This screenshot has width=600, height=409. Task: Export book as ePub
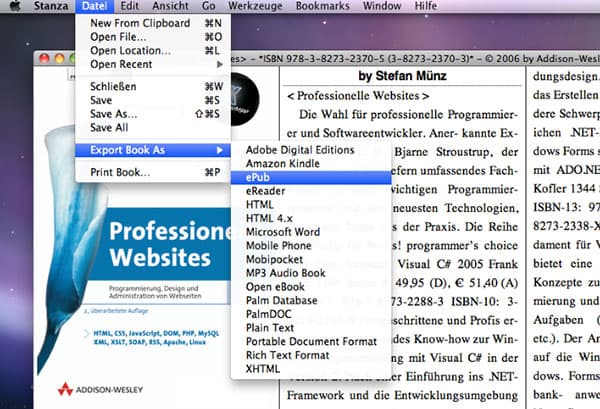coord(311,178)
